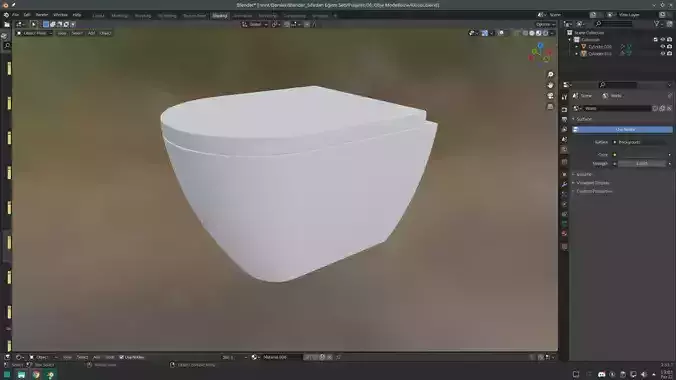Toggle the camera view icon
This screenshot has width=676, height=380.
tap(550, 96)
